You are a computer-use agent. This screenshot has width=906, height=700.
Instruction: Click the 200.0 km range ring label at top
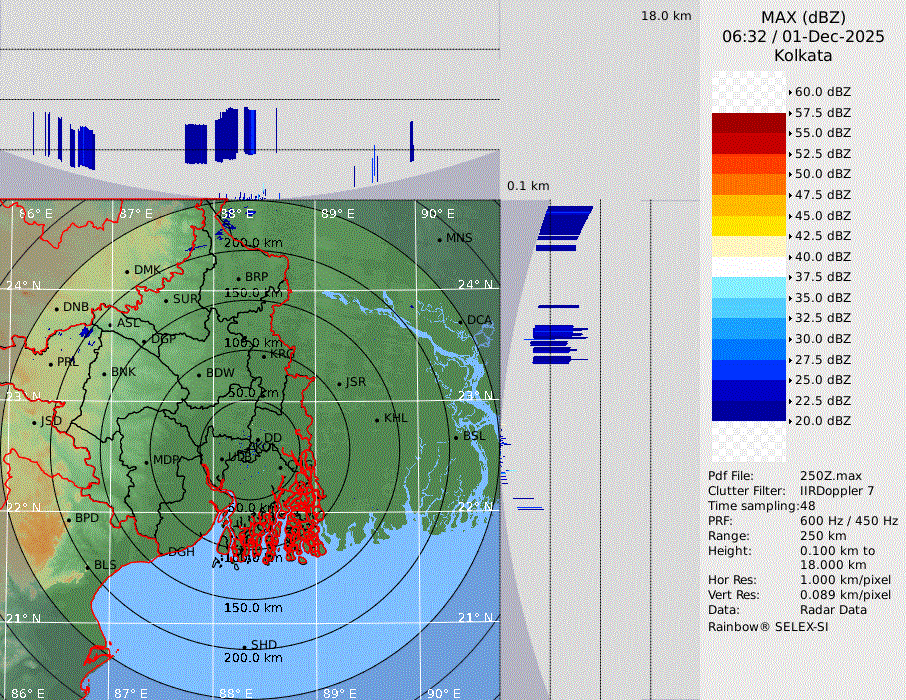click(253, 243)
